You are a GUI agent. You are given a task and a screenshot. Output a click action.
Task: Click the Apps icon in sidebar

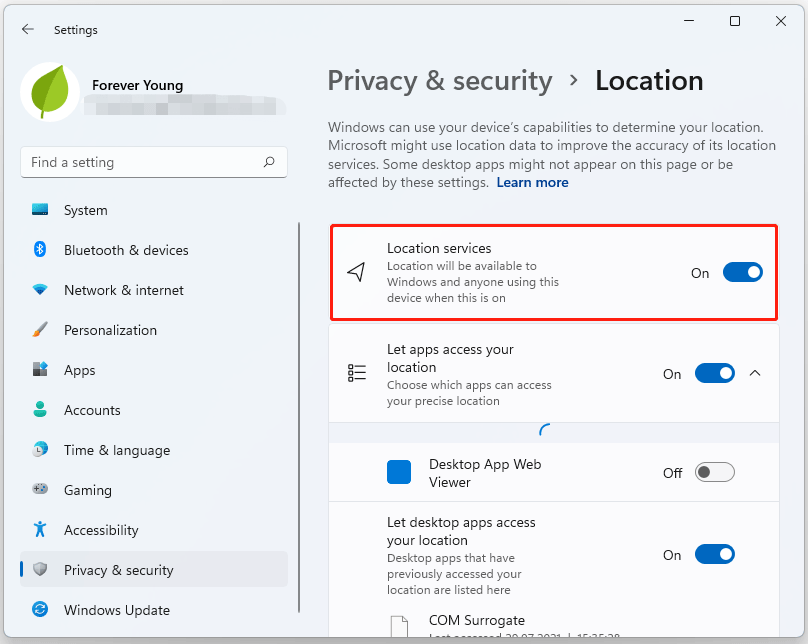point(40,369)
